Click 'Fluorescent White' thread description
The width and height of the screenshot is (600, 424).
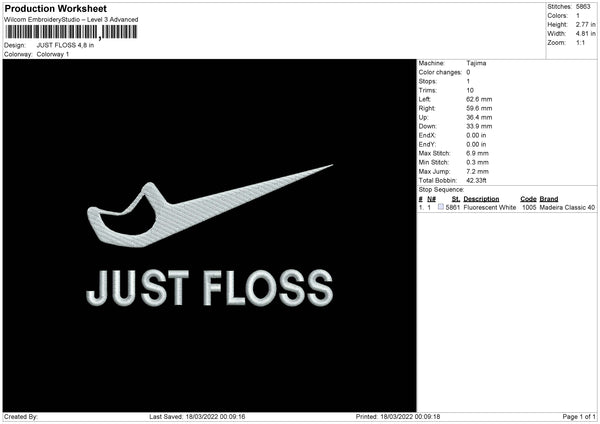(x=489, y=207)
